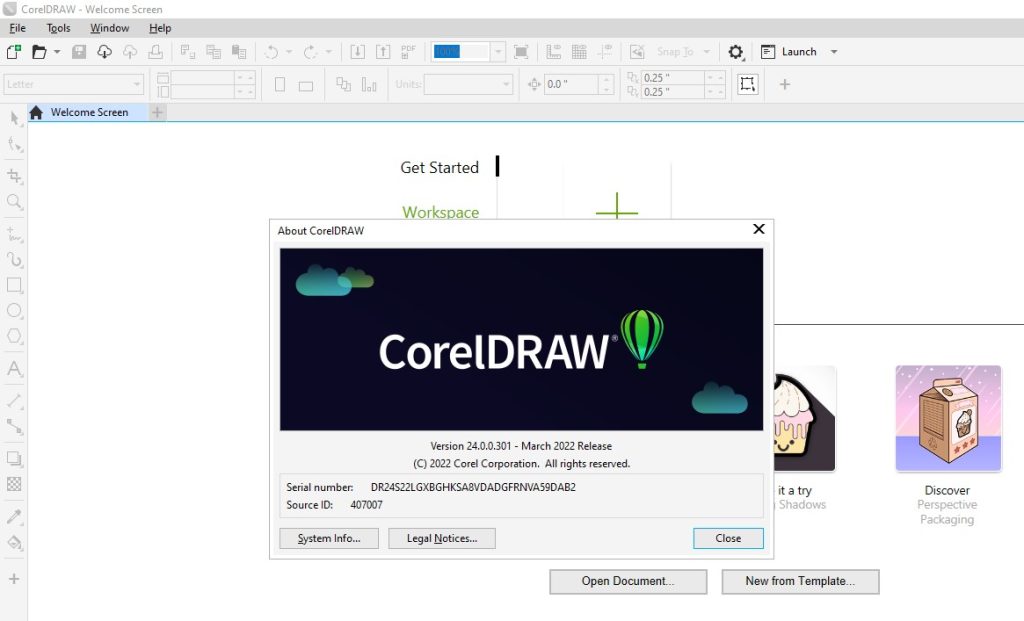Click the Discover Perspective Packaging thumbnail
Viewport: 1024px width, 621px height.
(x=948, y=418)
